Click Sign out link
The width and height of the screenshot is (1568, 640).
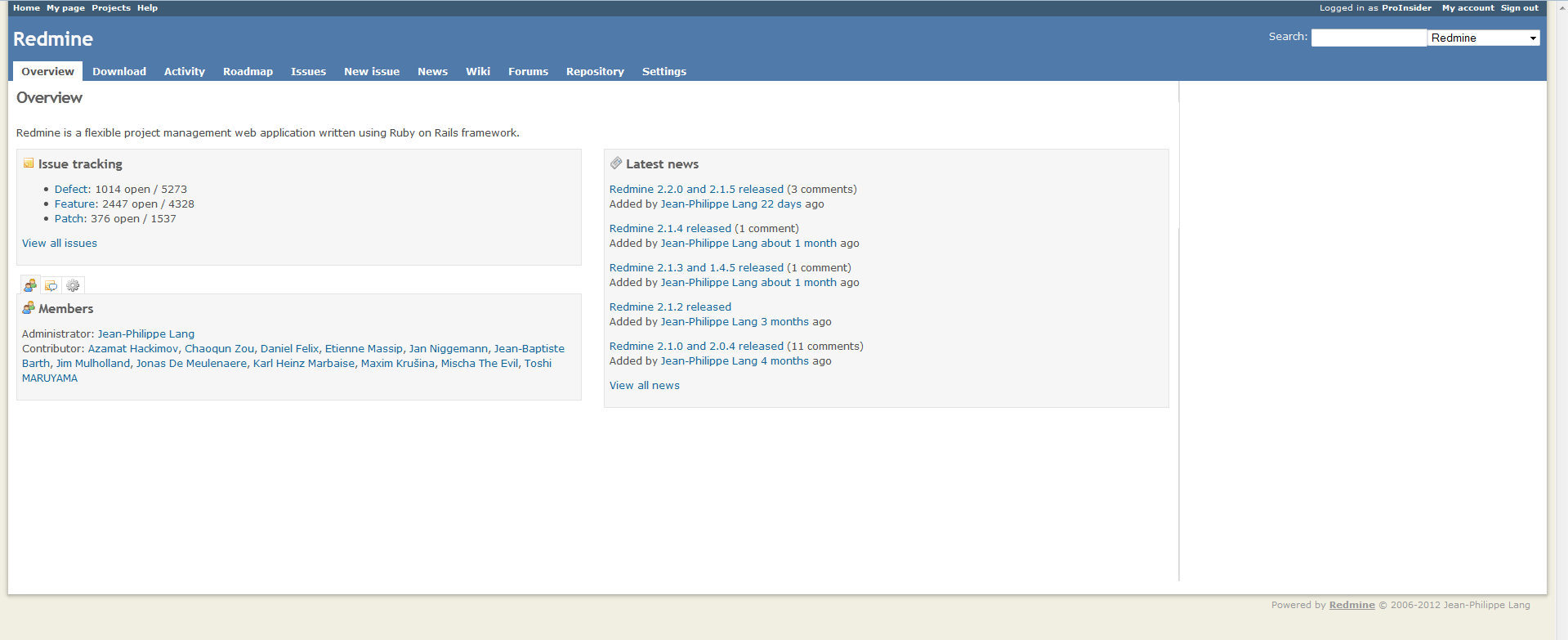1519,7
